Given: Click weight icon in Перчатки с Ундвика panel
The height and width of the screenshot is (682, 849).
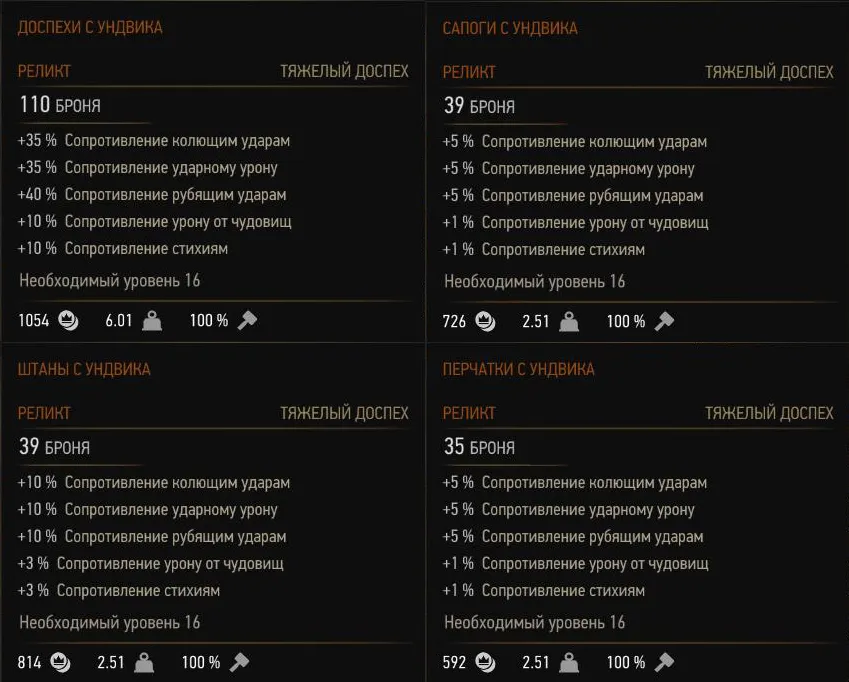Looking at the screenshot, I should 569,662.
